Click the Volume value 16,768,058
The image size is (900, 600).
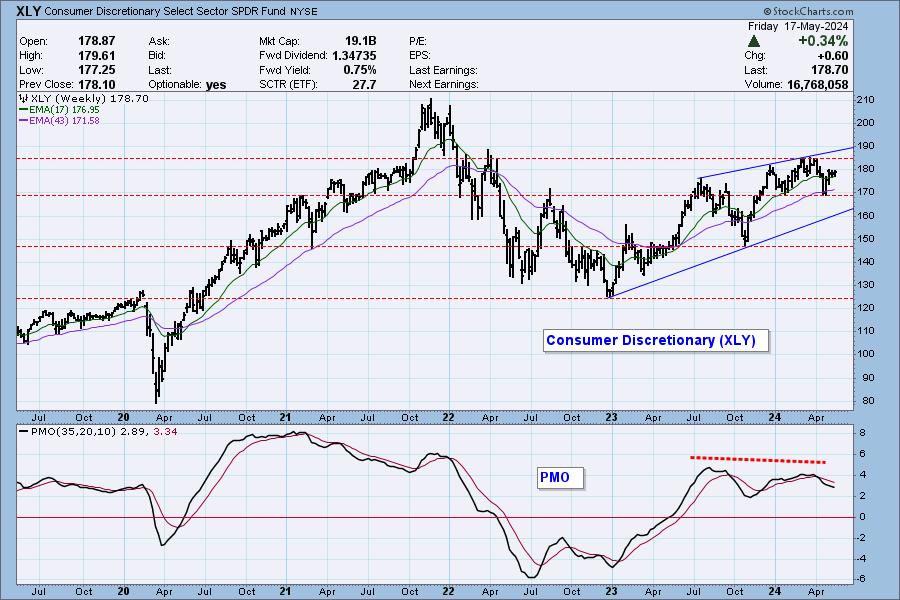817,84
